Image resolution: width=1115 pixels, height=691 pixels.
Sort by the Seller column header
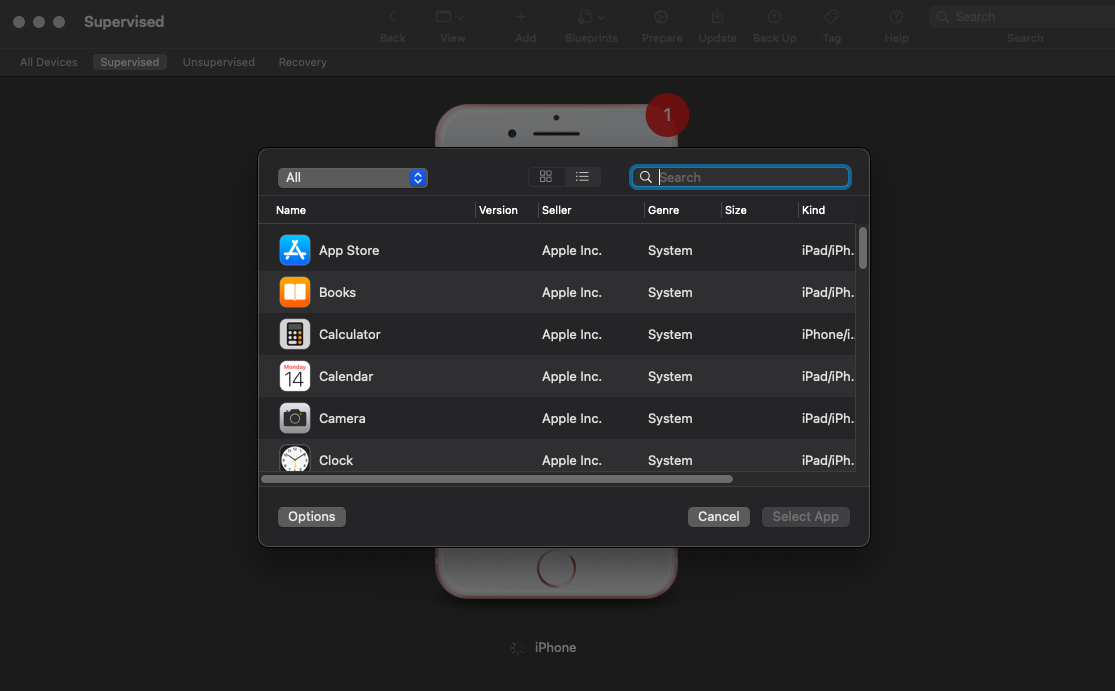pyautogui.click(x=556, y=210)
